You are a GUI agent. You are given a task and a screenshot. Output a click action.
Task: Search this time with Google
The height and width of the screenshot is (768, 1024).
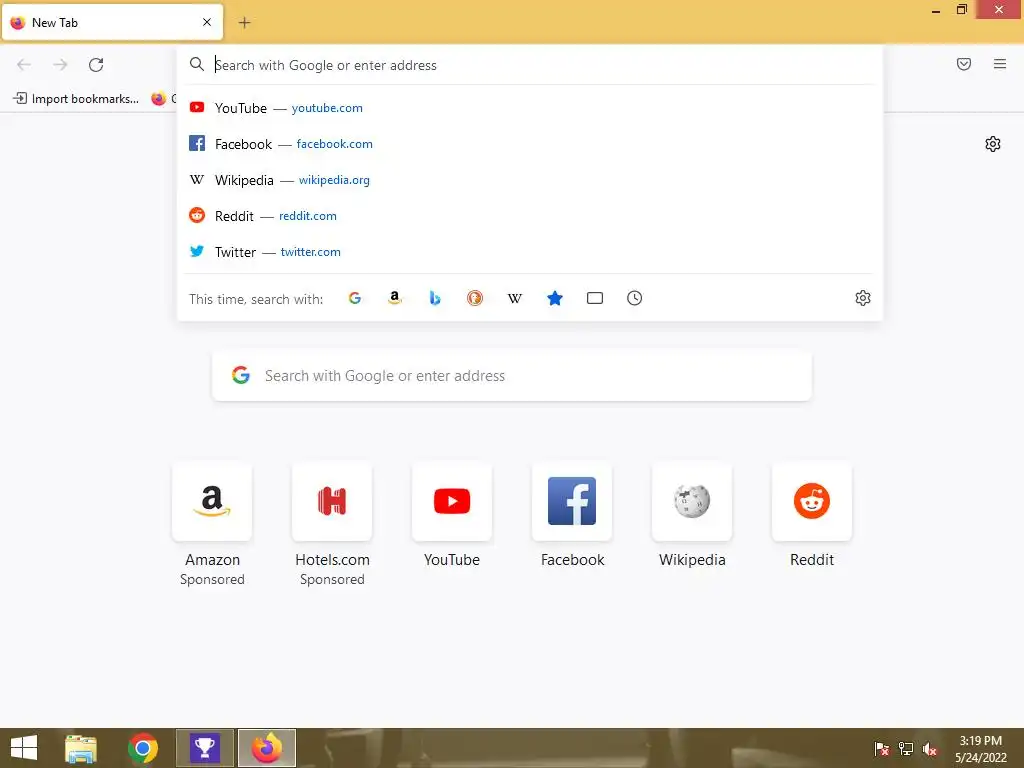(x=355, y=298)
